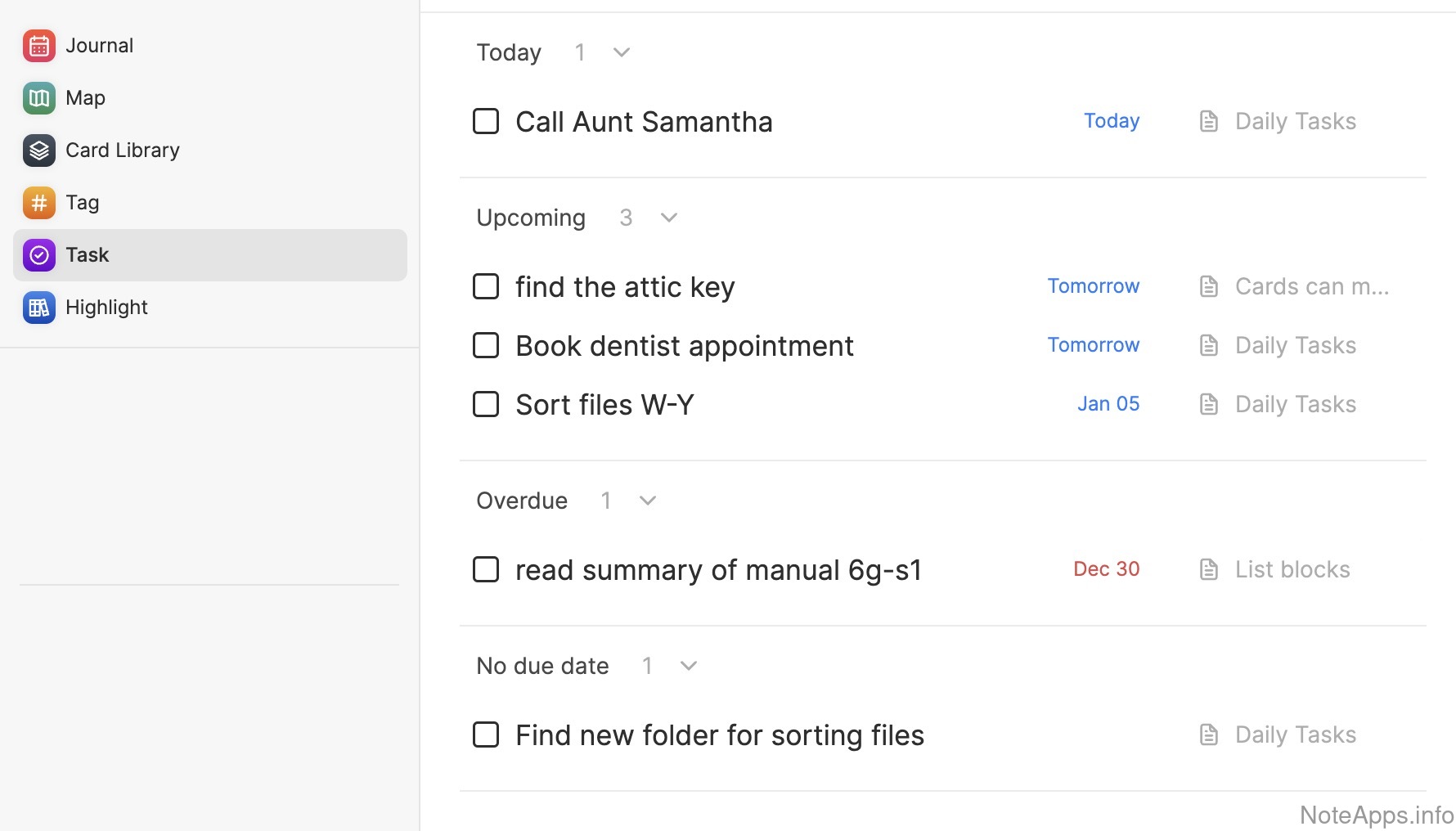
Task: Click the purple Task checkmark icon
Action: click(x=39, y=255)
